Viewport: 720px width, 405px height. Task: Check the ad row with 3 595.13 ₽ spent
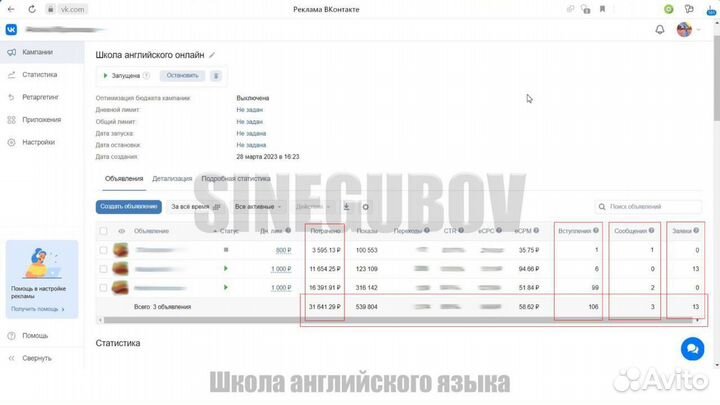click(103, 250)
